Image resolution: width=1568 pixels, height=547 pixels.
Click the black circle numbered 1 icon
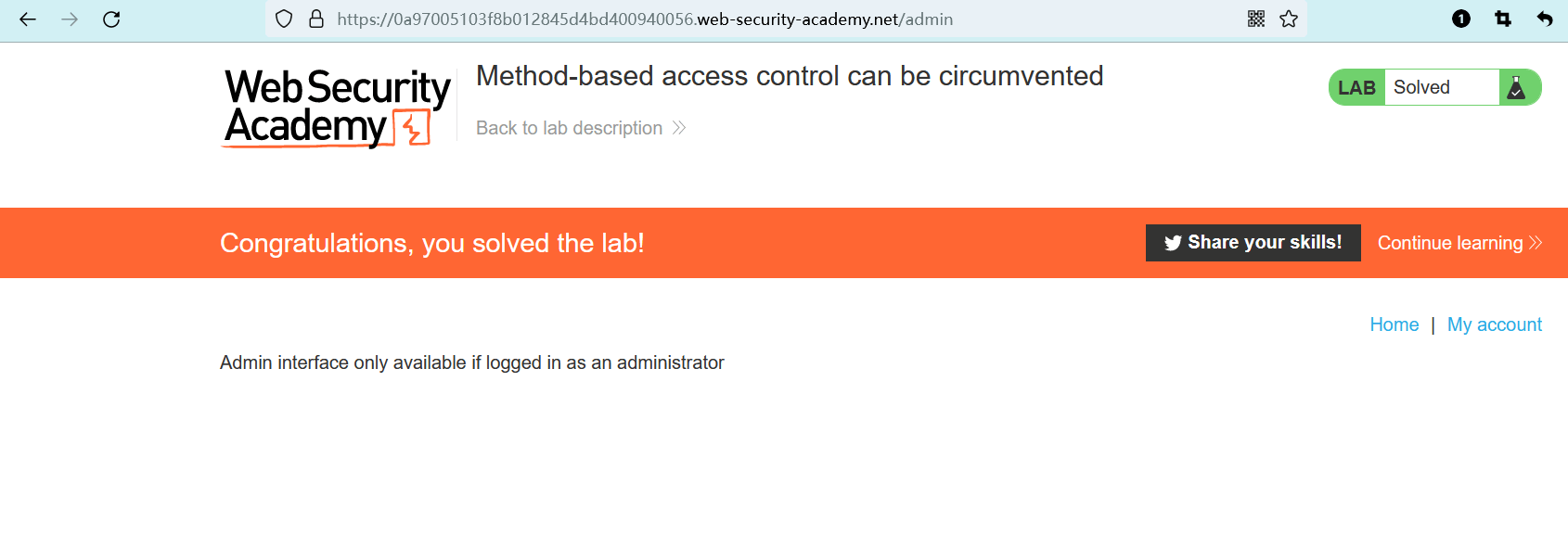click(1461, 19)
